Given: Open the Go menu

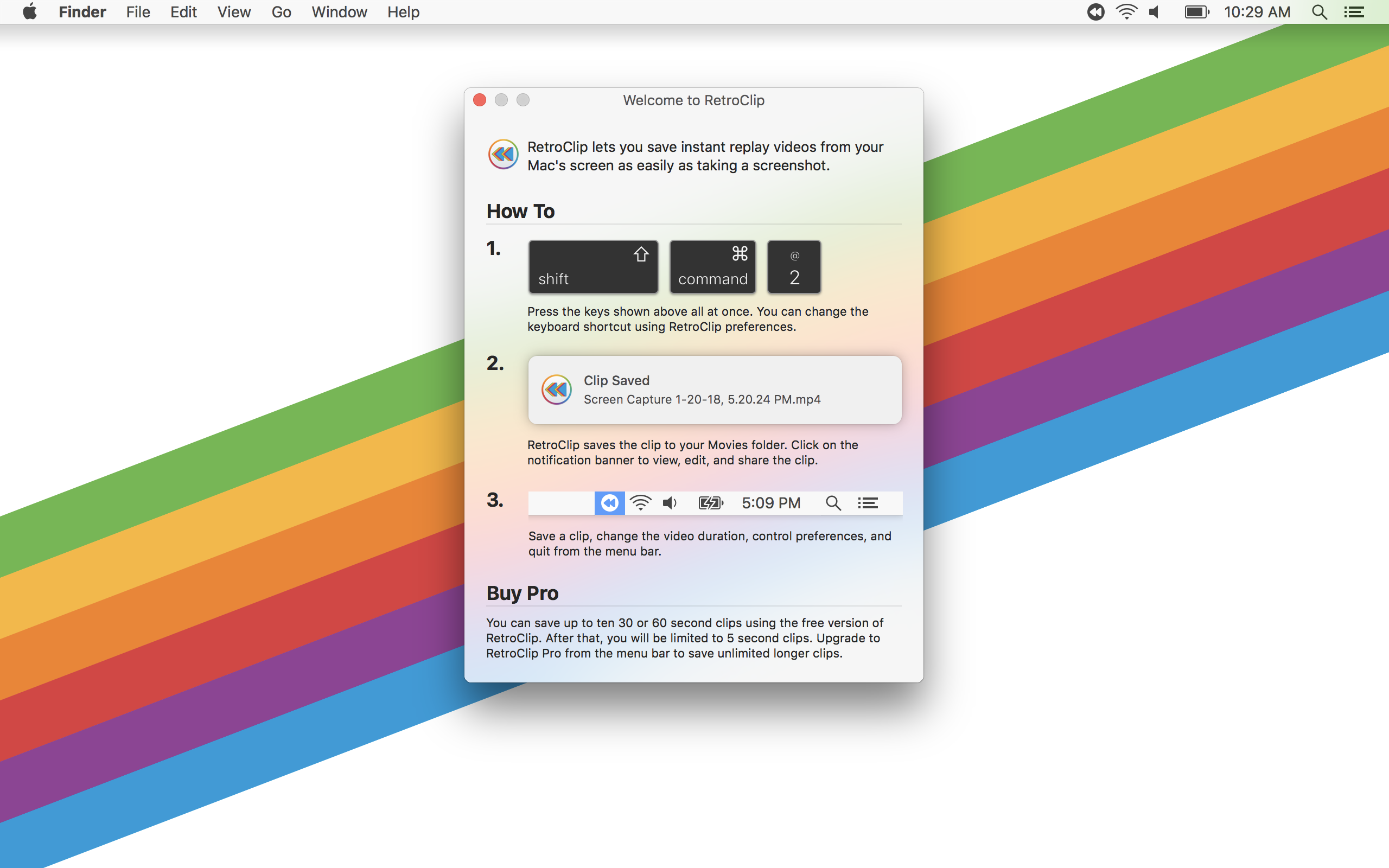Looking at the screenshot, I should click(x=281, y=12).
